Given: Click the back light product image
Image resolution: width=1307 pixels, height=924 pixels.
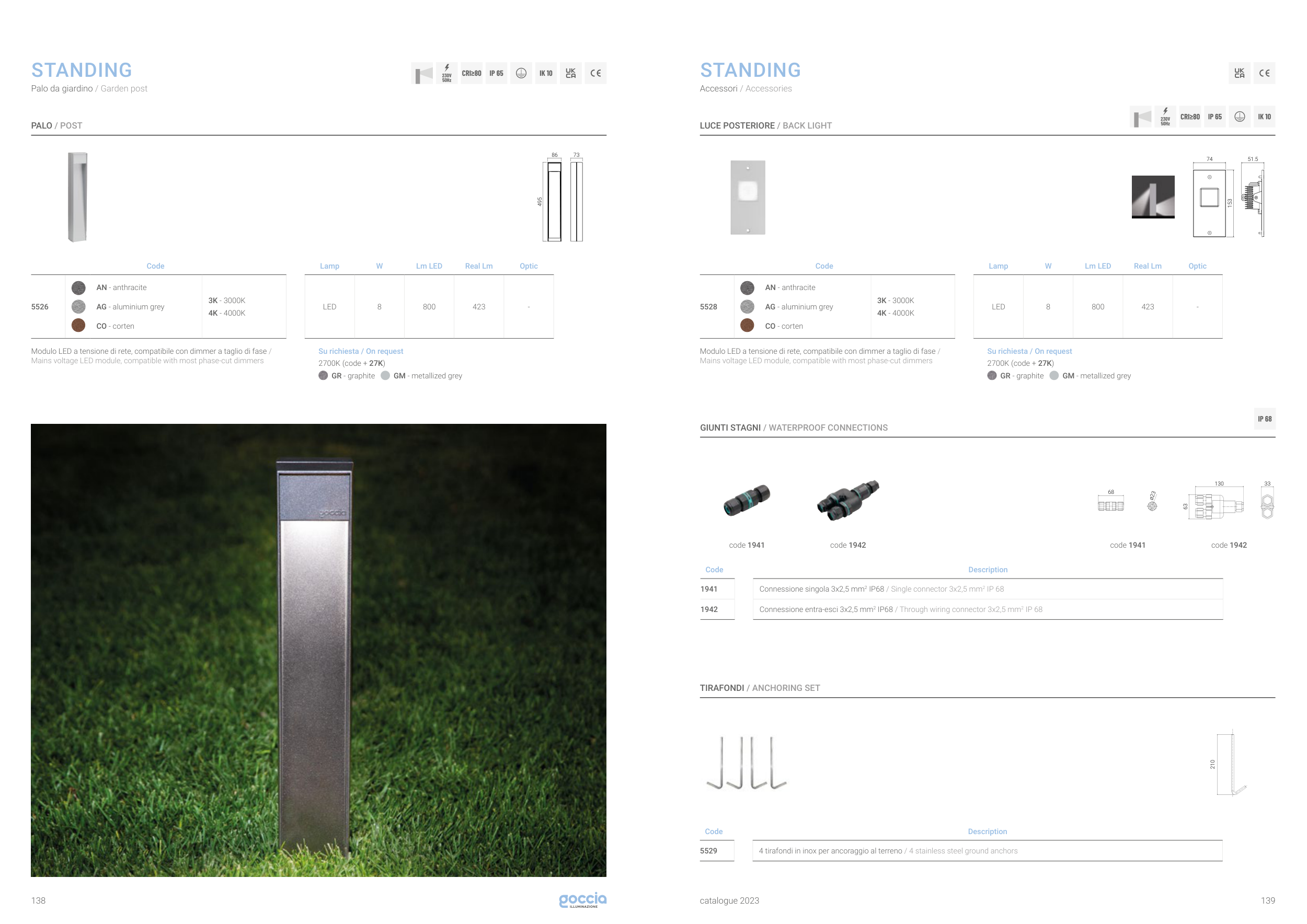Looking at the screenshot, I should 748,198.
